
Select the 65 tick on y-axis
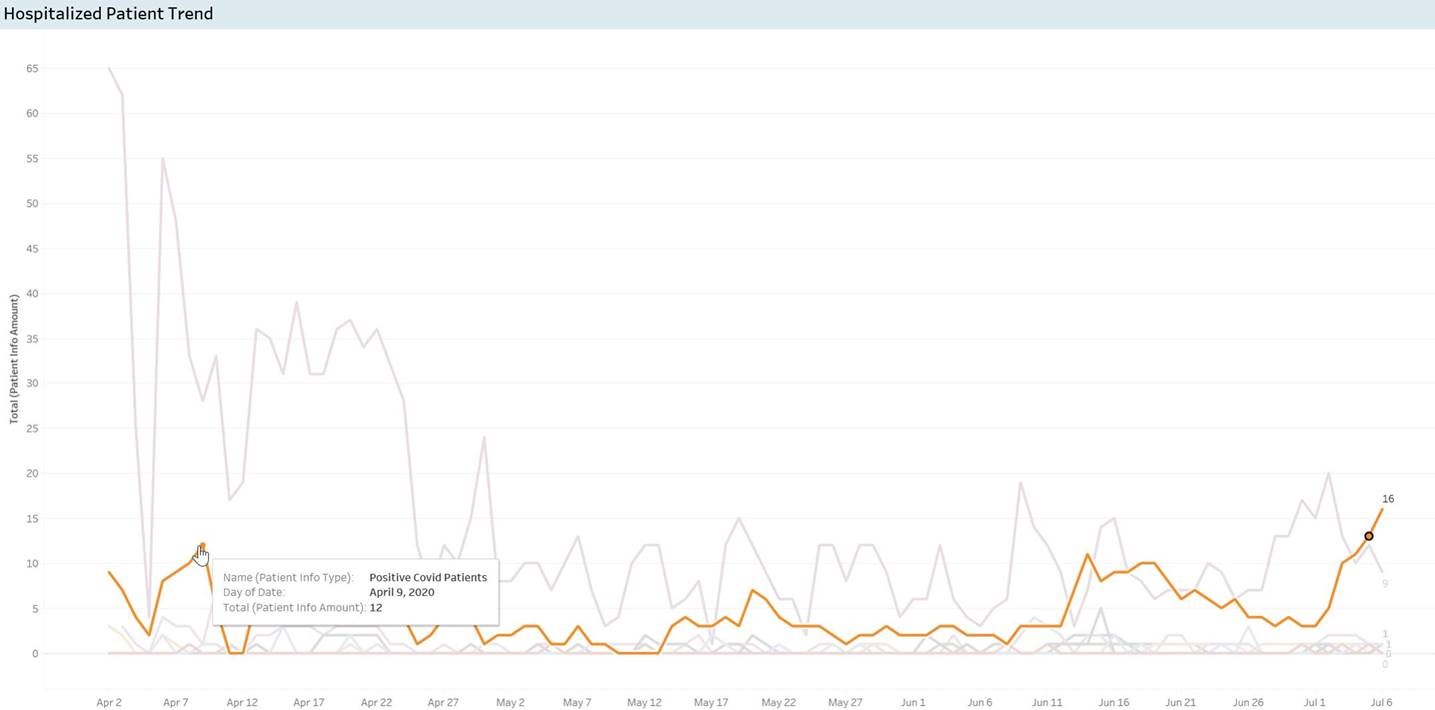(32, 68)
